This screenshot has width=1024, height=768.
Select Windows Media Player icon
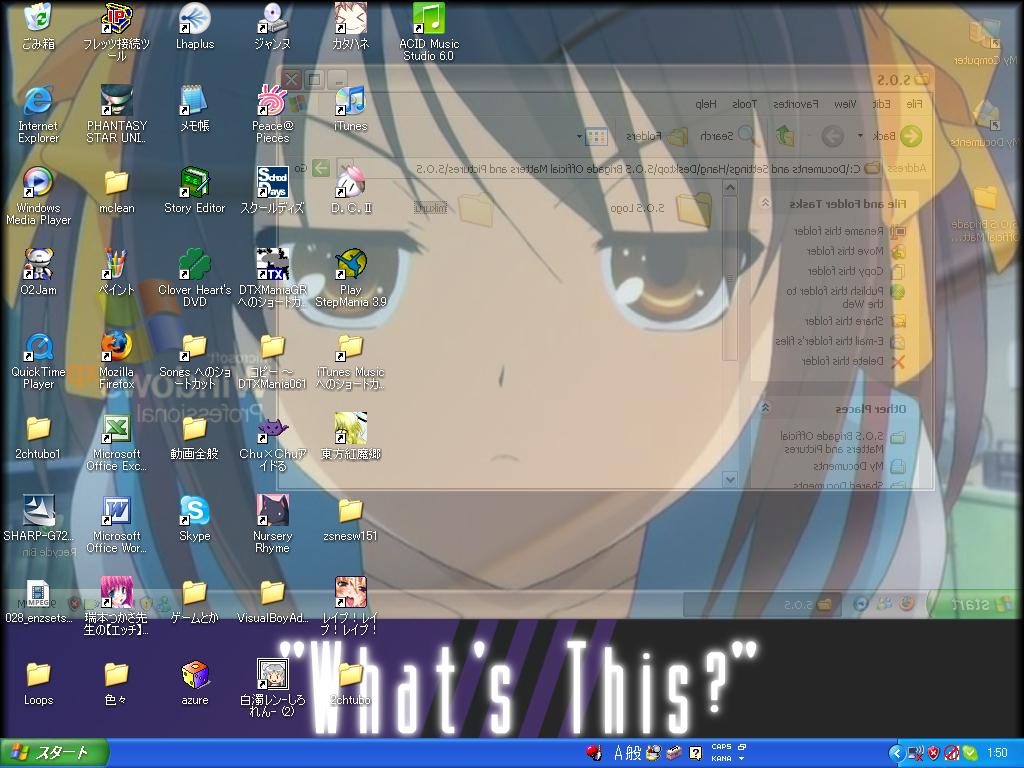pyautogui.click(x=38, y=196)
